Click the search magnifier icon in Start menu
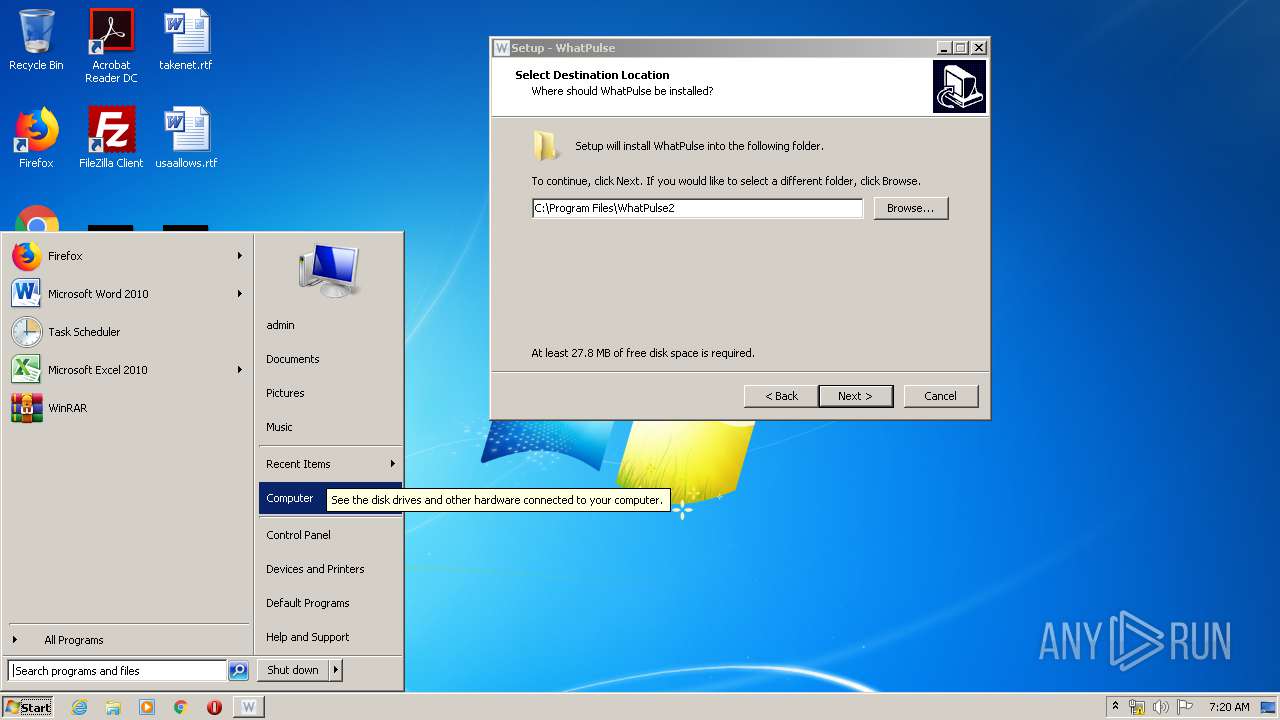 tap(238, 671)
